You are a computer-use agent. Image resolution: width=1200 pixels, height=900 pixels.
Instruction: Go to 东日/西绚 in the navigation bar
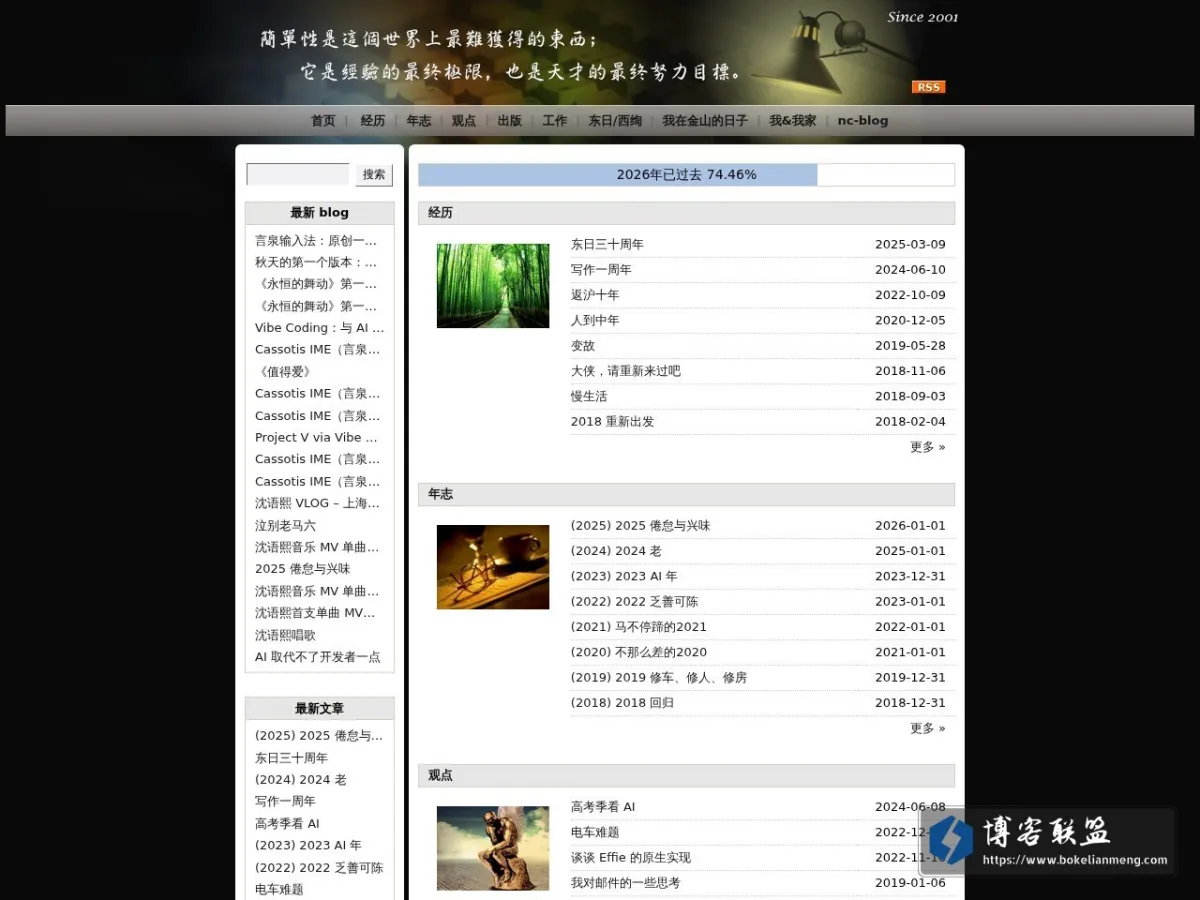pyautogui.click(x=615, y=120)
